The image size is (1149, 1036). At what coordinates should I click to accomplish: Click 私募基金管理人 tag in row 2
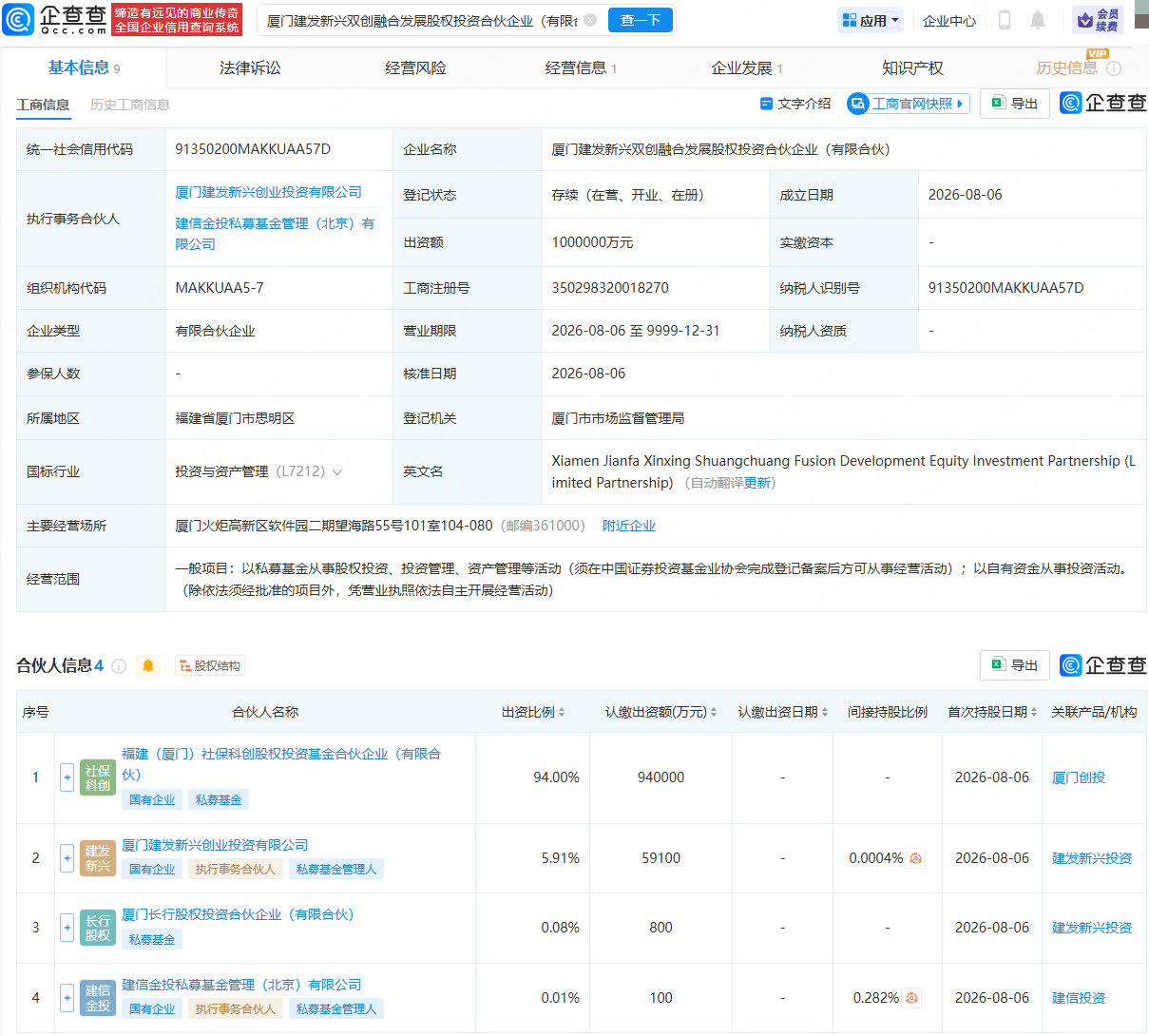coord(336,870)
